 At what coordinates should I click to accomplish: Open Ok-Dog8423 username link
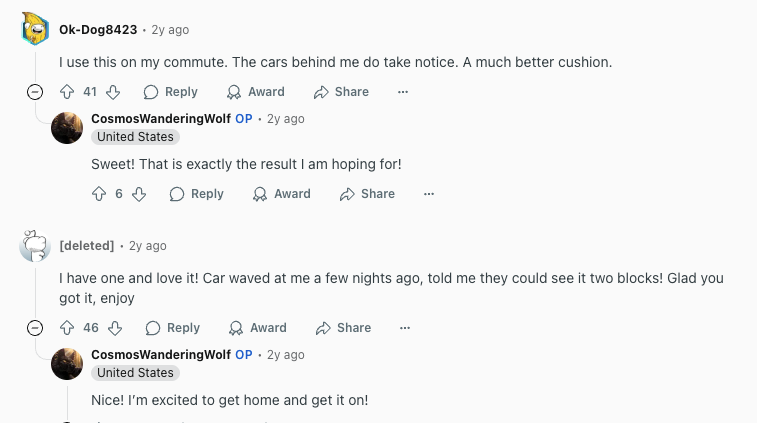[x=98, y=30]
